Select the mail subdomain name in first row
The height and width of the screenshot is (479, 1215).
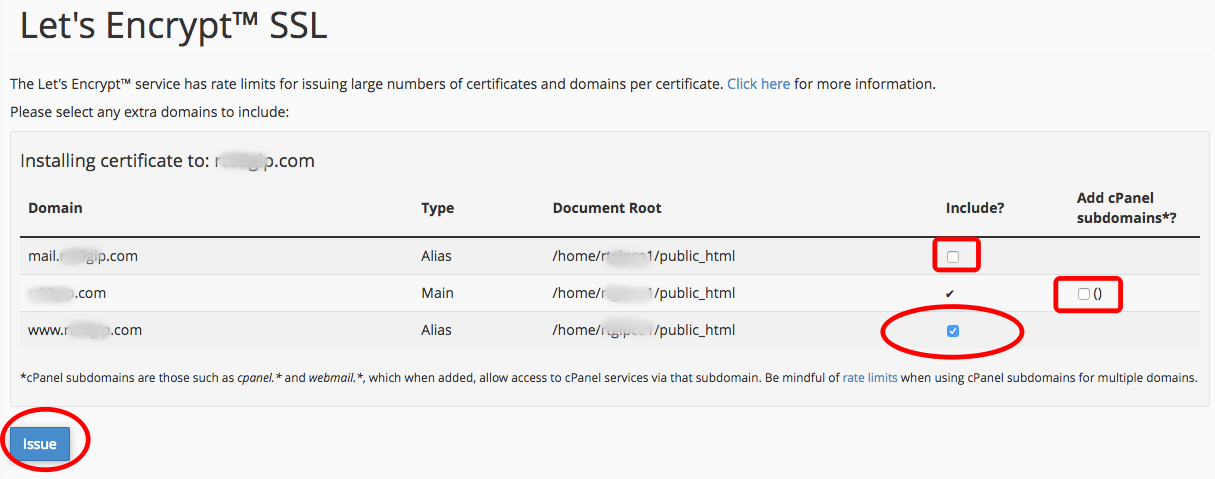[x=83, y=256]
